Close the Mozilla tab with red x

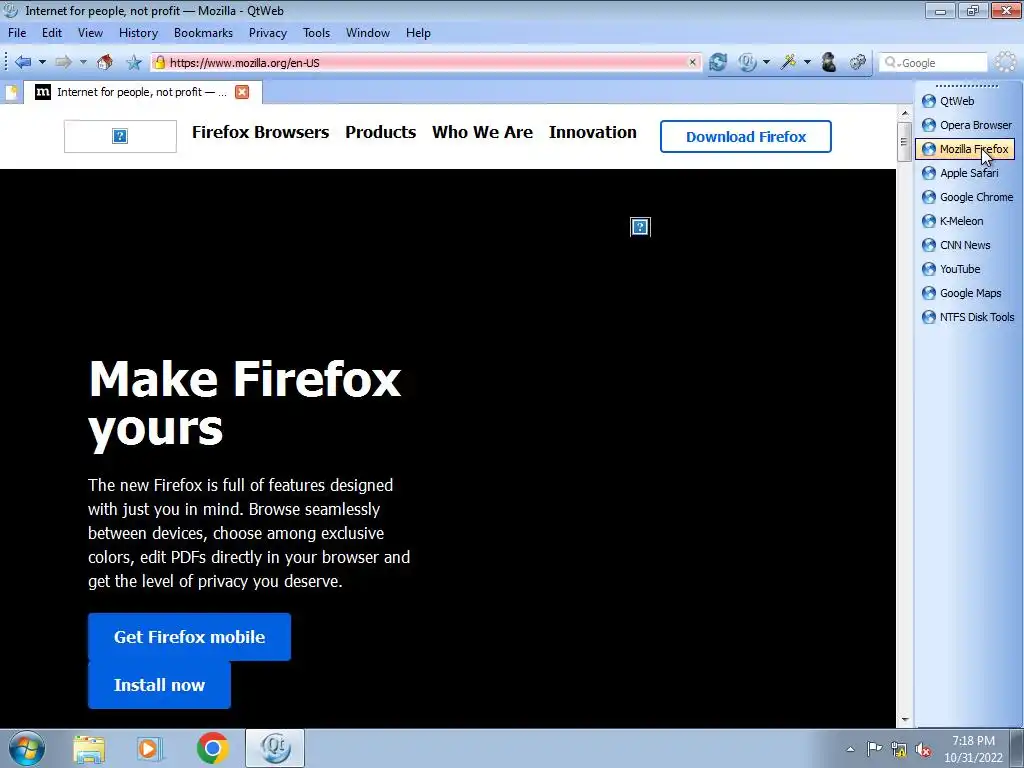point(242,92)
